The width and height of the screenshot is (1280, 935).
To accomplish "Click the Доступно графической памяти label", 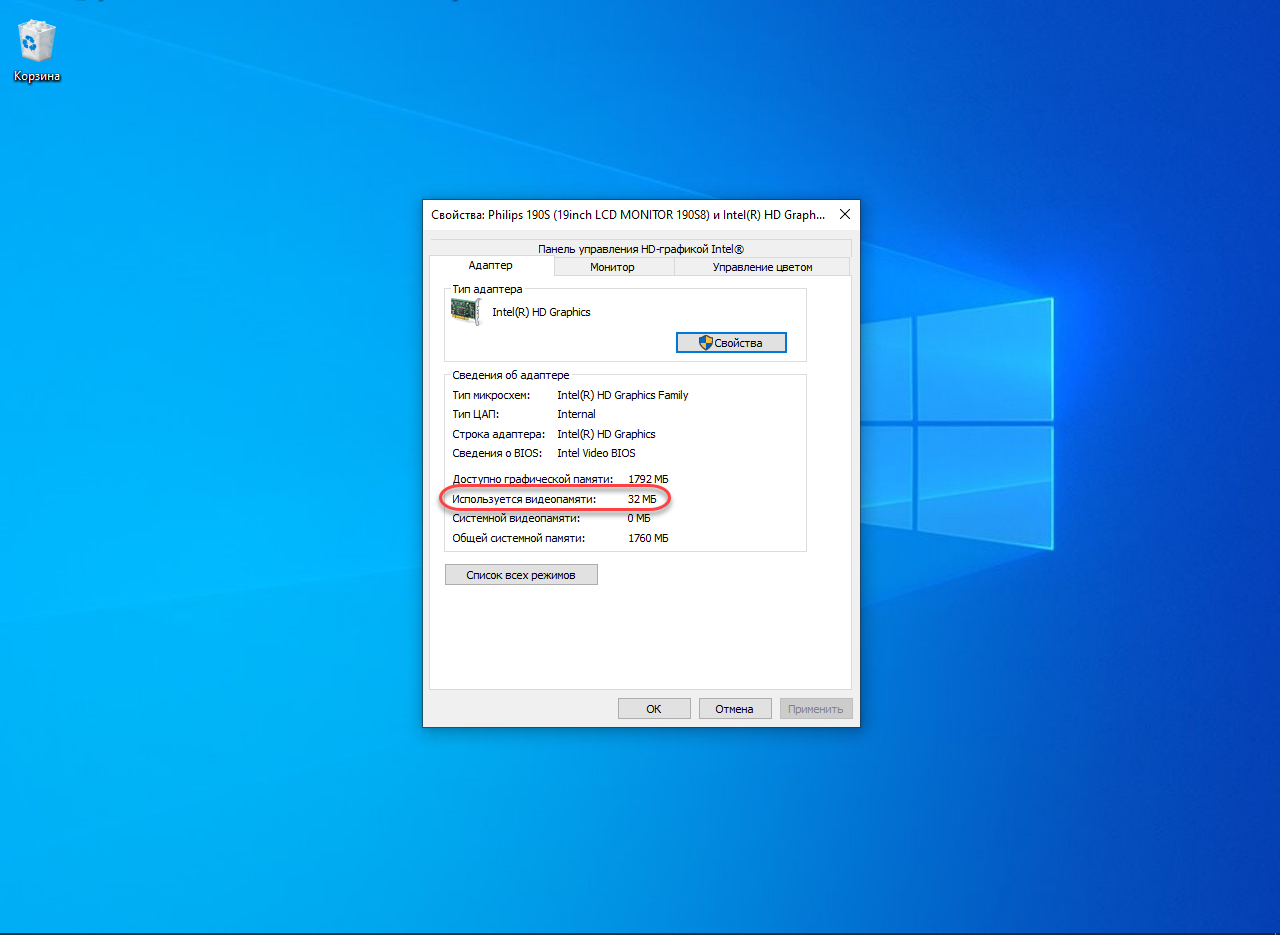I will click(x=532, y=479).
